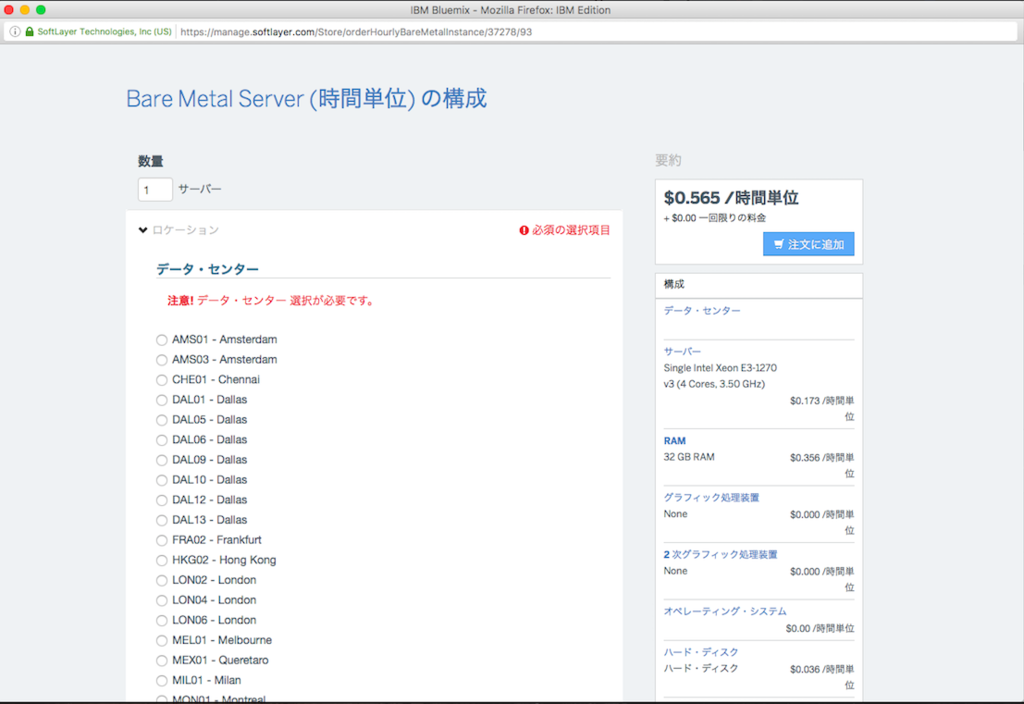
Task: Select DAL09 - Dallas data center
Action: coord(161,460)
